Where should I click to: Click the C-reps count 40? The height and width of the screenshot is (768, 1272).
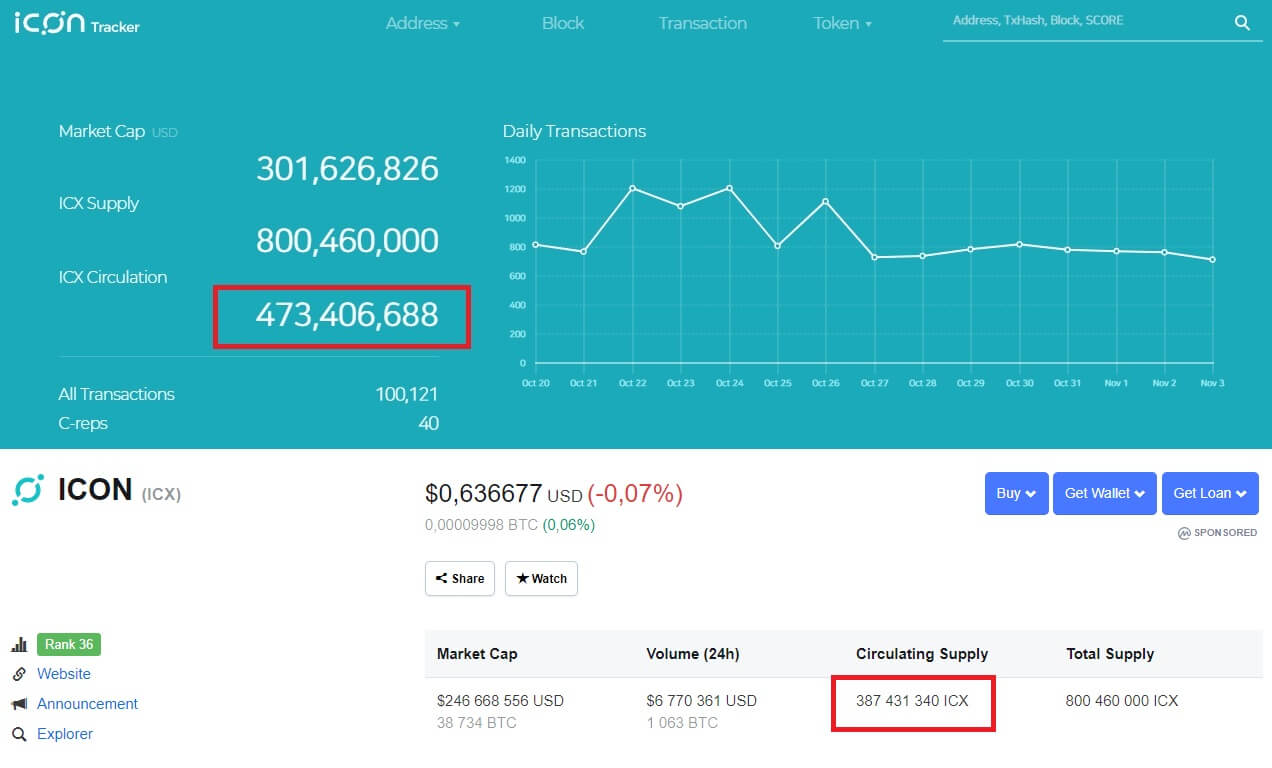[x=428, y=423]
